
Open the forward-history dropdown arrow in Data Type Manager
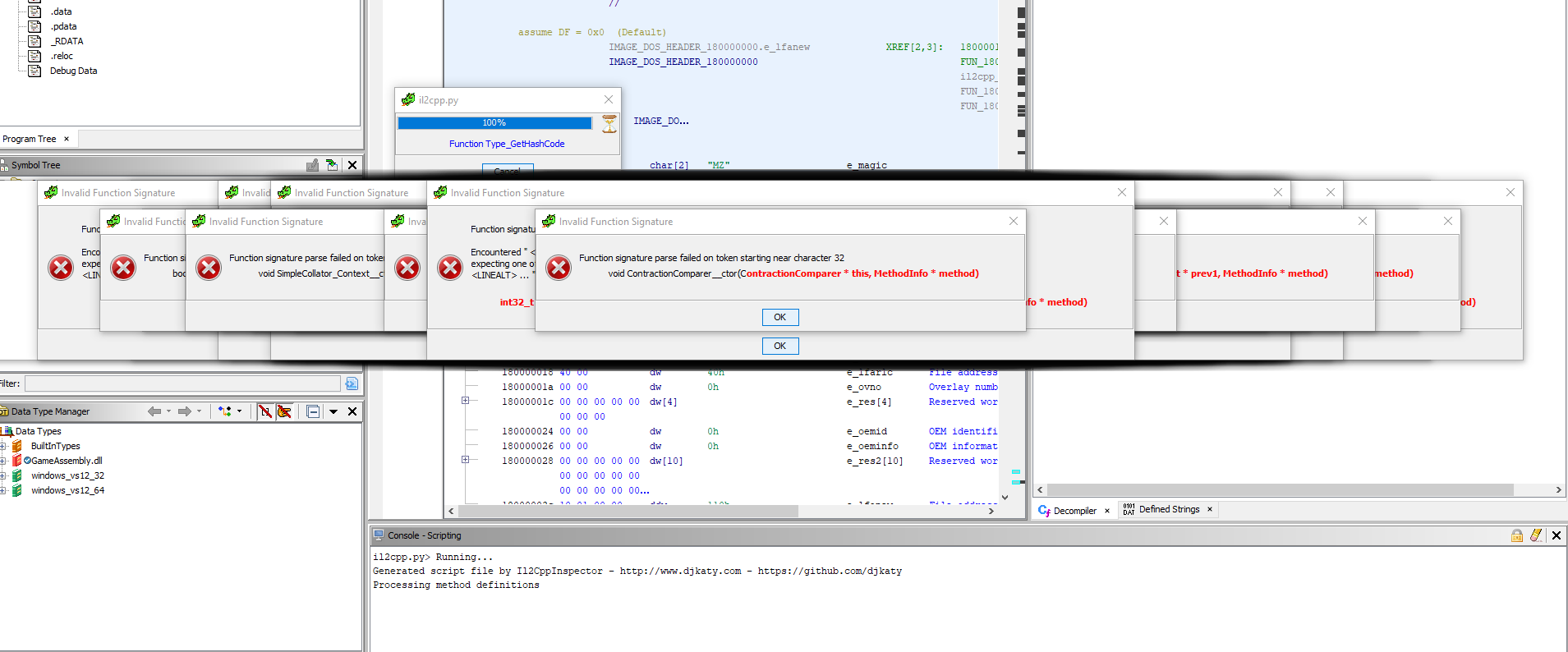(x=199, y=411)
